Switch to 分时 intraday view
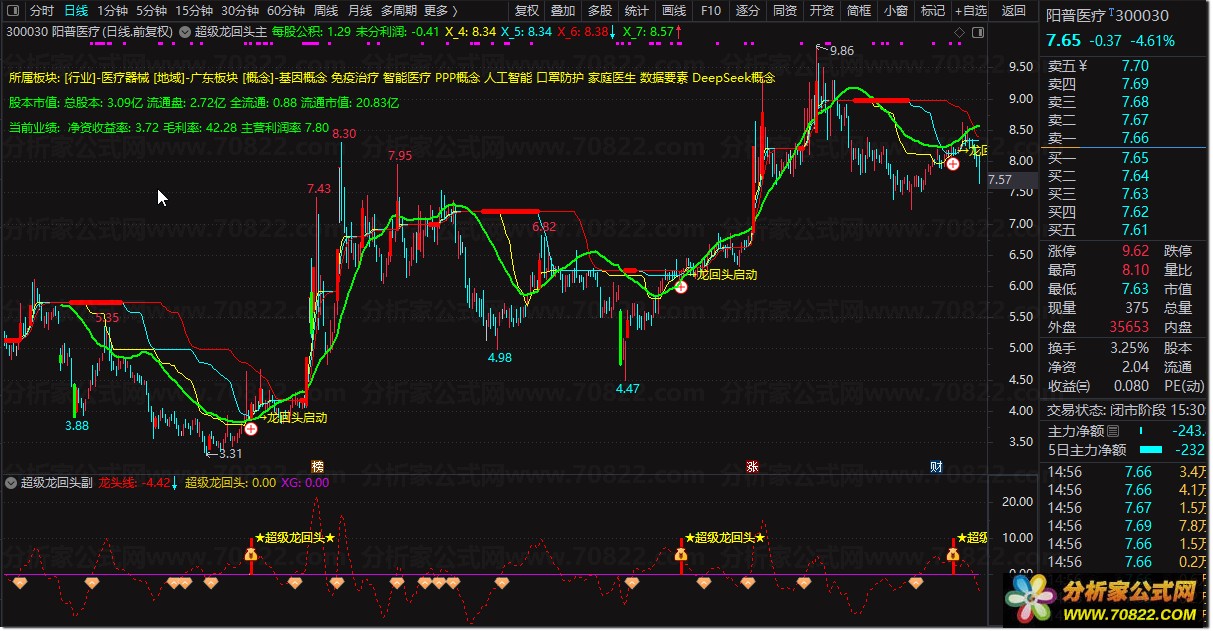The image size is (1213, 631). tap(41, 11)
